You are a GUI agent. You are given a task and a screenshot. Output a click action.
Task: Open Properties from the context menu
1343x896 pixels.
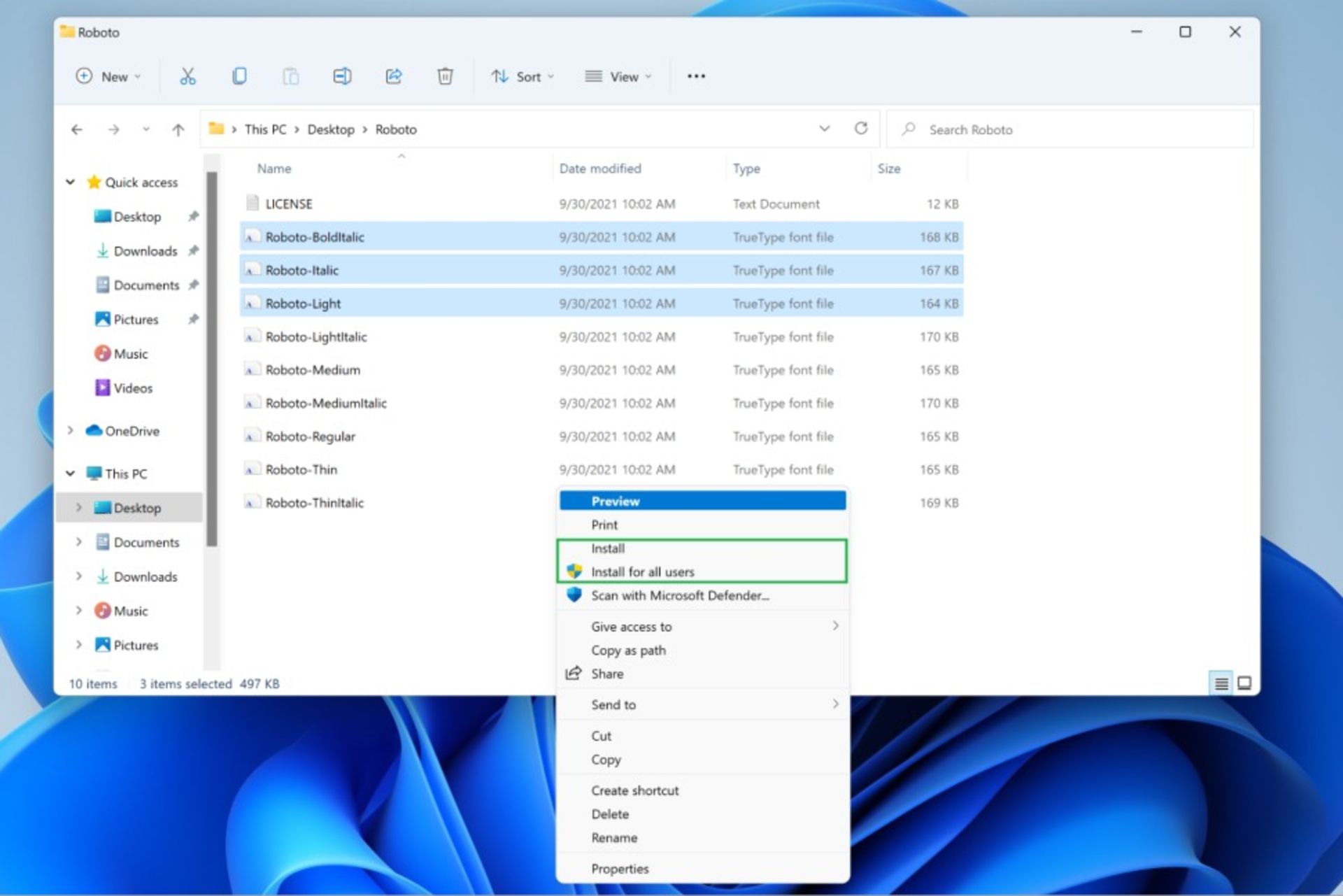point(620,869)
